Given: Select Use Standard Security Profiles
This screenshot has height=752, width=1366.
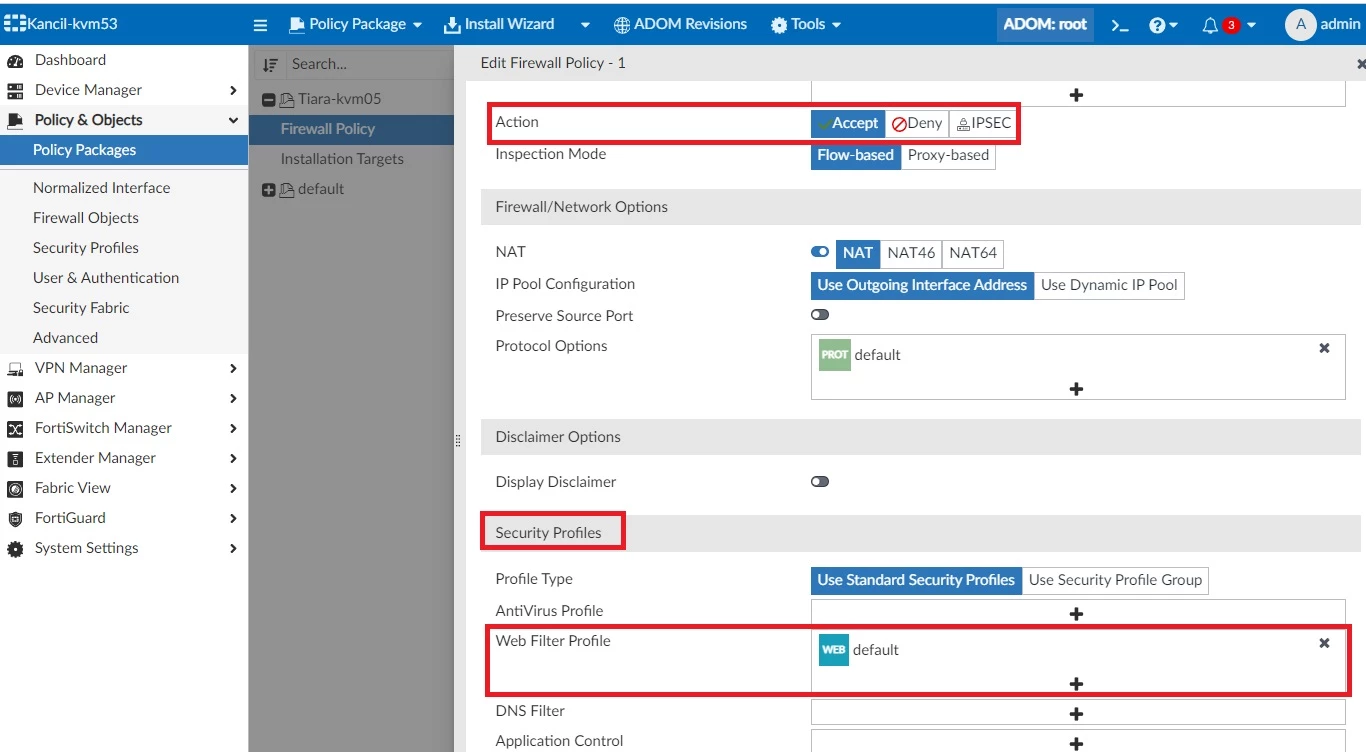Looking at the screenshot, I should [916, 580].
